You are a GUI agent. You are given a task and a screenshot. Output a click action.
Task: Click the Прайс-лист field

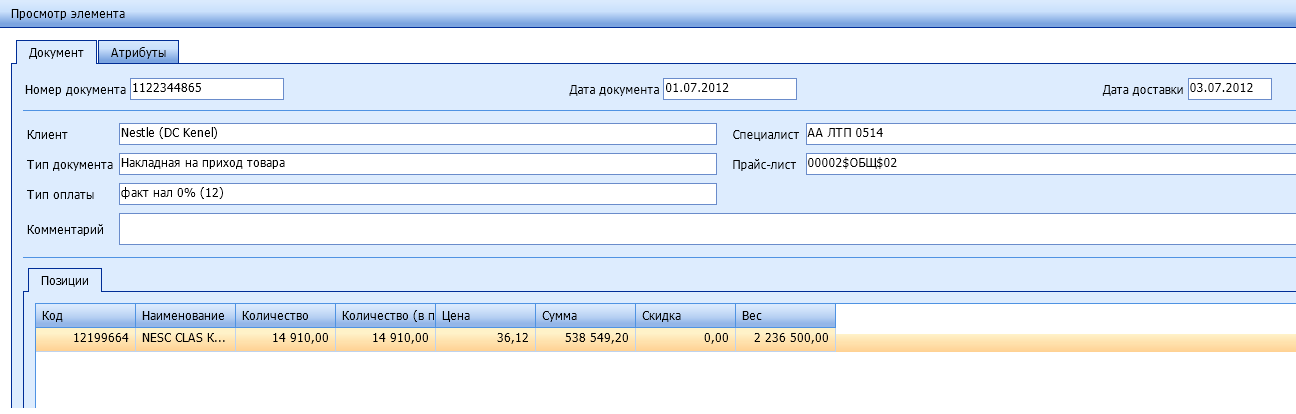(1050, 164)
